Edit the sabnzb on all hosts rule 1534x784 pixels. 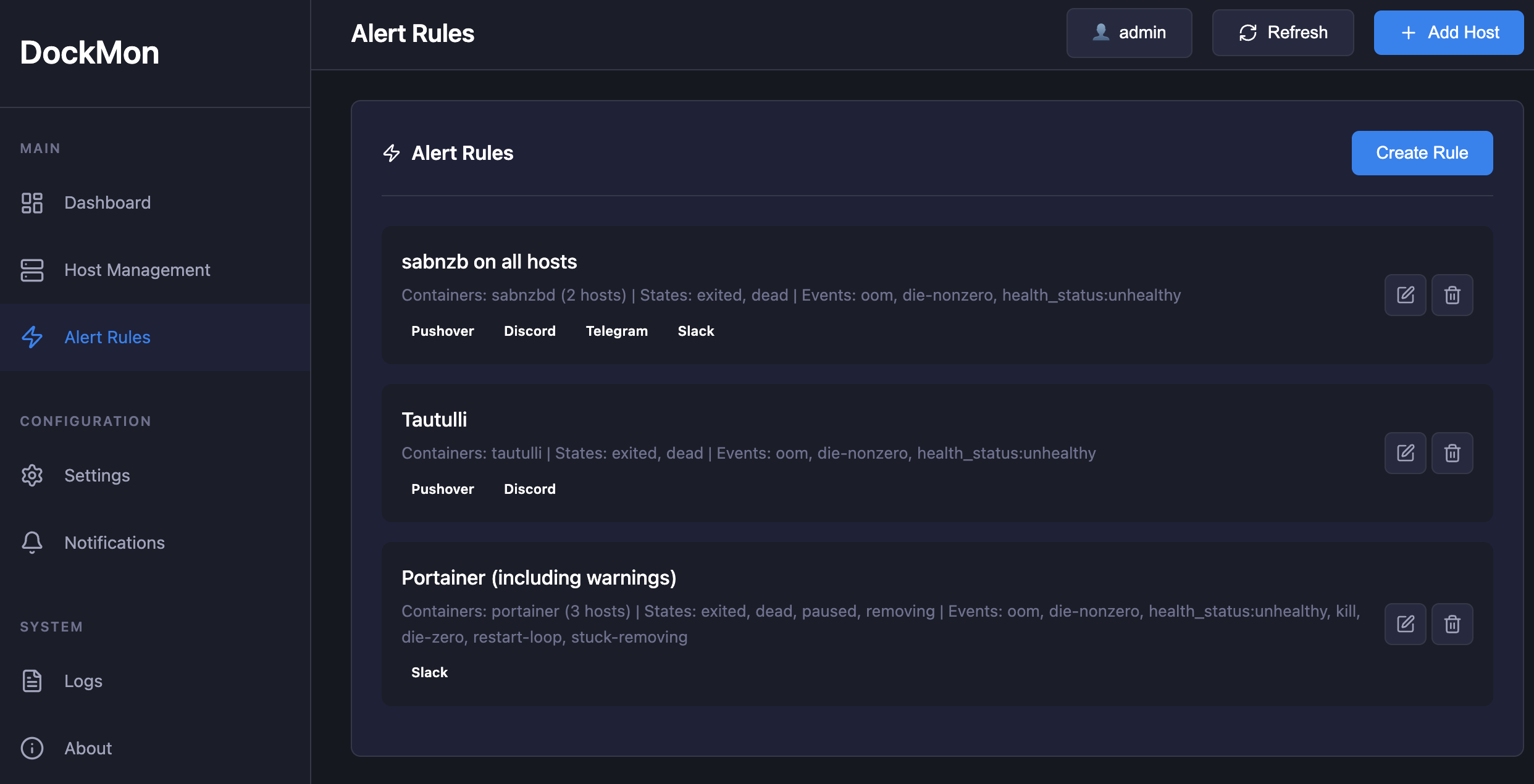coord(1405,295)
